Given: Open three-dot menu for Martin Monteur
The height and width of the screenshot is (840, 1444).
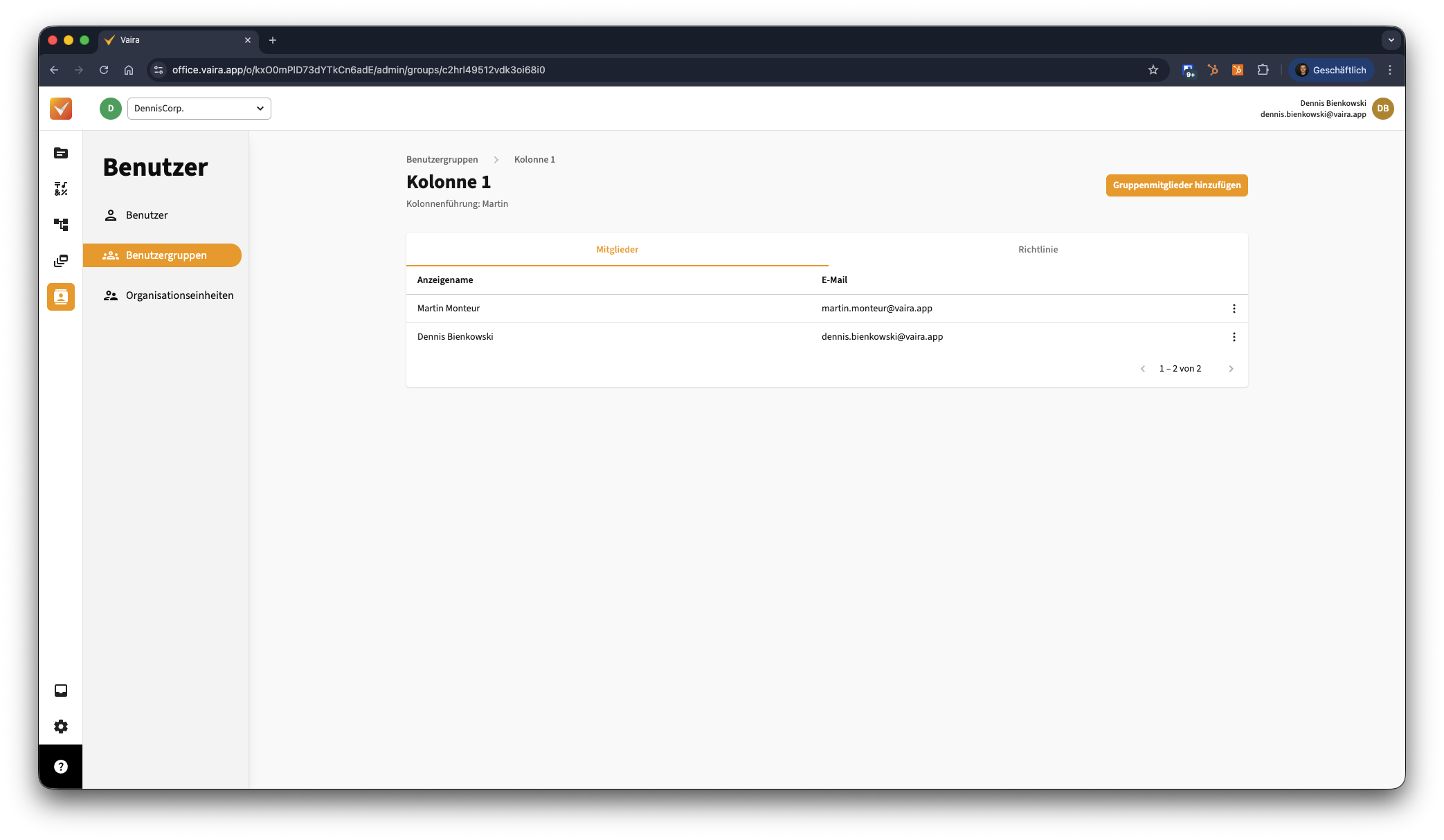Looking at the screenshot, I should (1234, 309).
